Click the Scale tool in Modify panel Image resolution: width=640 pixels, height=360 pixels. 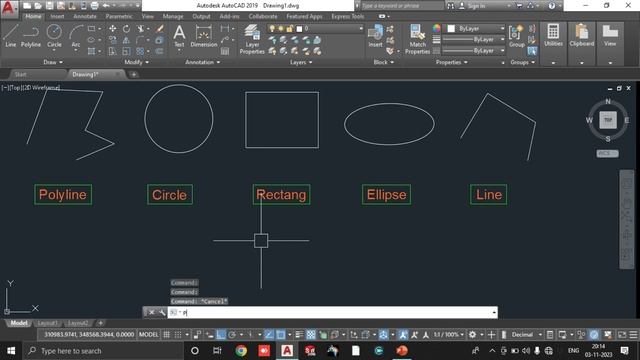pyautogui.click(x=127, y=51)
